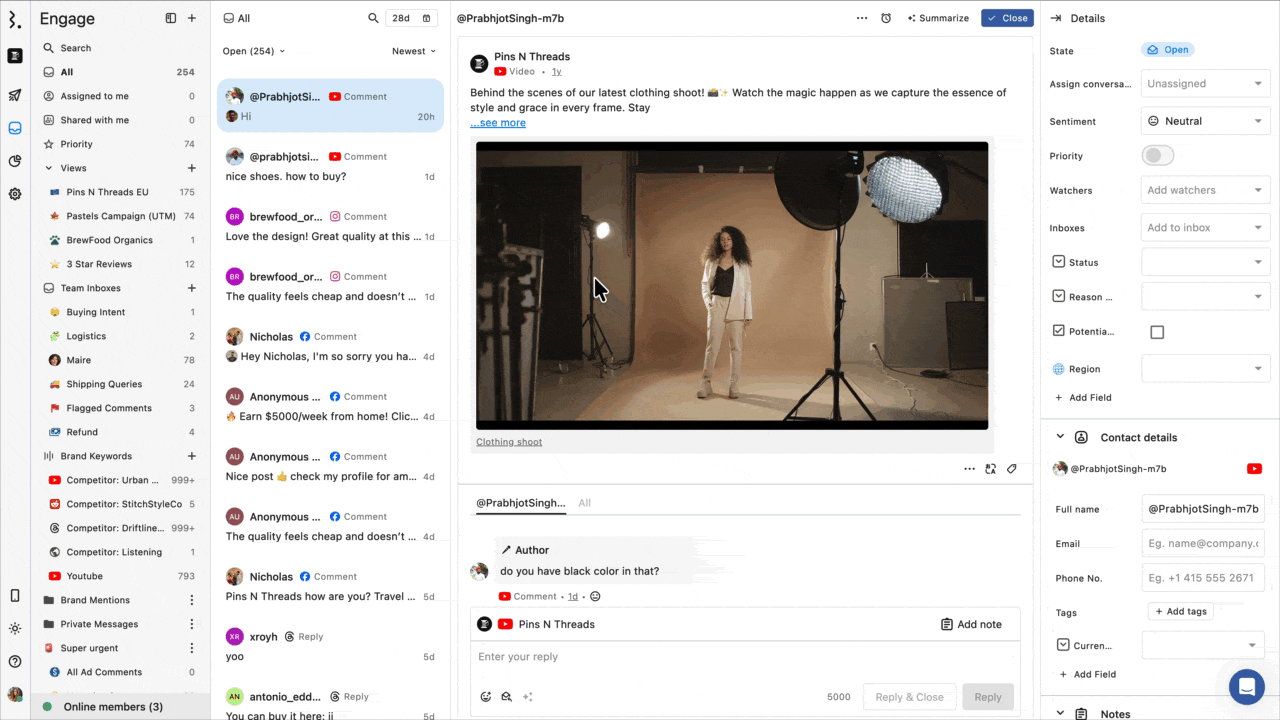
Task: Open the Newest sort dropdown
Action: pos(414,51)
